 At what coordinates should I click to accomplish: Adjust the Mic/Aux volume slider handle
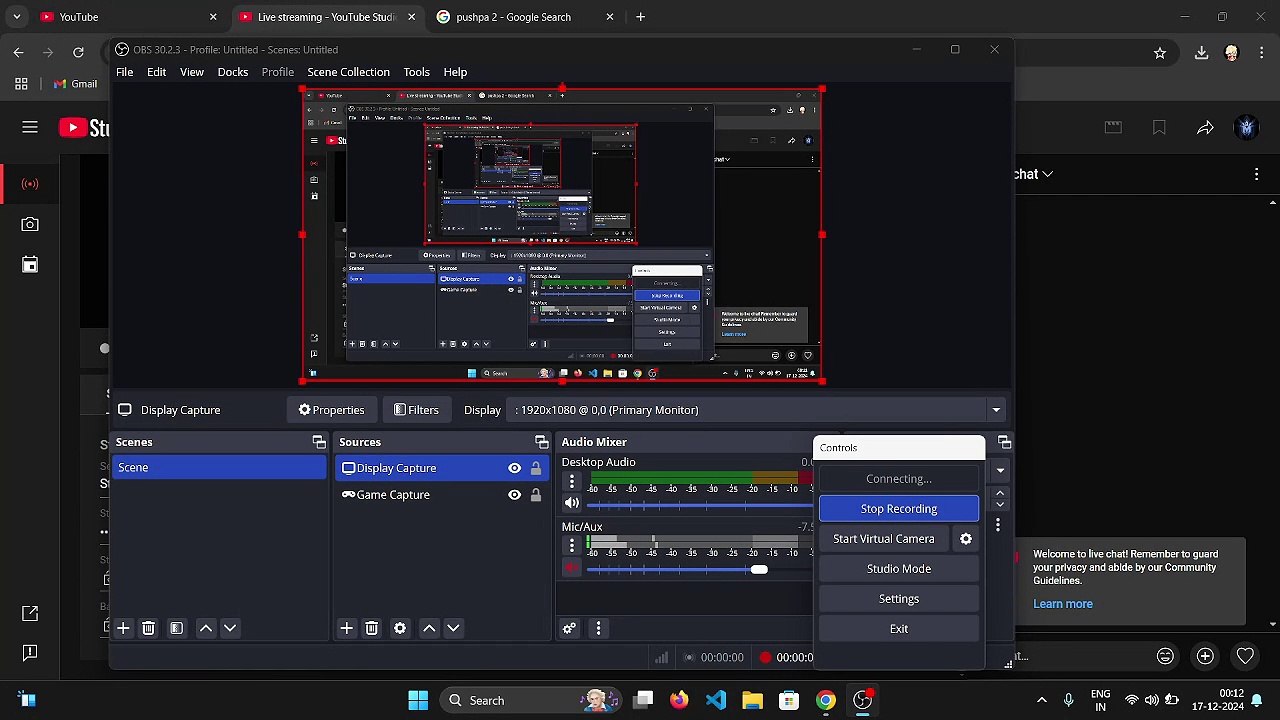point(759,569)
